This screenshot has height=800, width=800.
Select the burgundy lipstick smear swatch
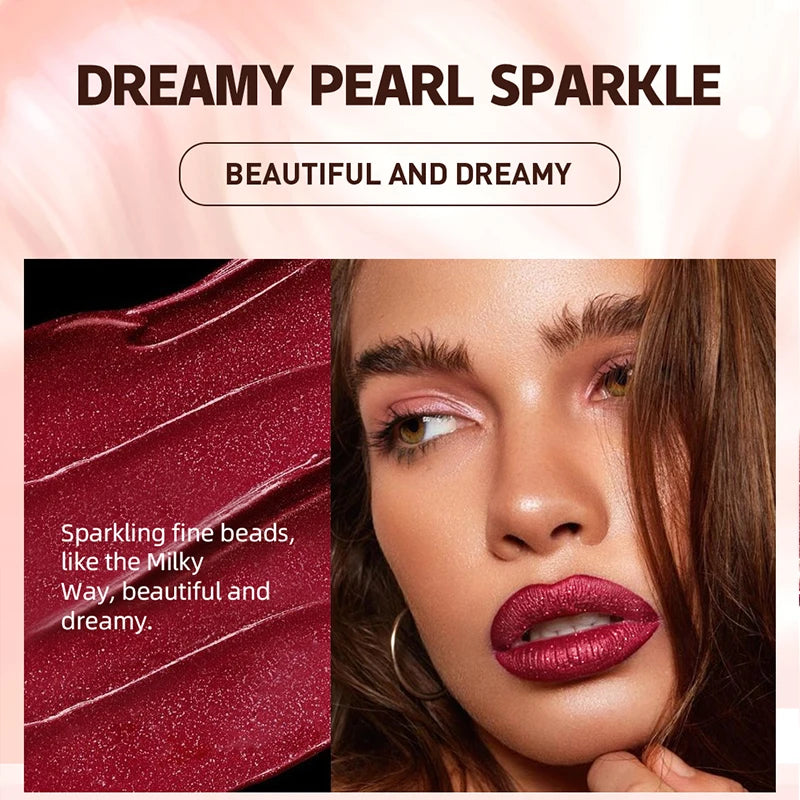tap(178, 525)
